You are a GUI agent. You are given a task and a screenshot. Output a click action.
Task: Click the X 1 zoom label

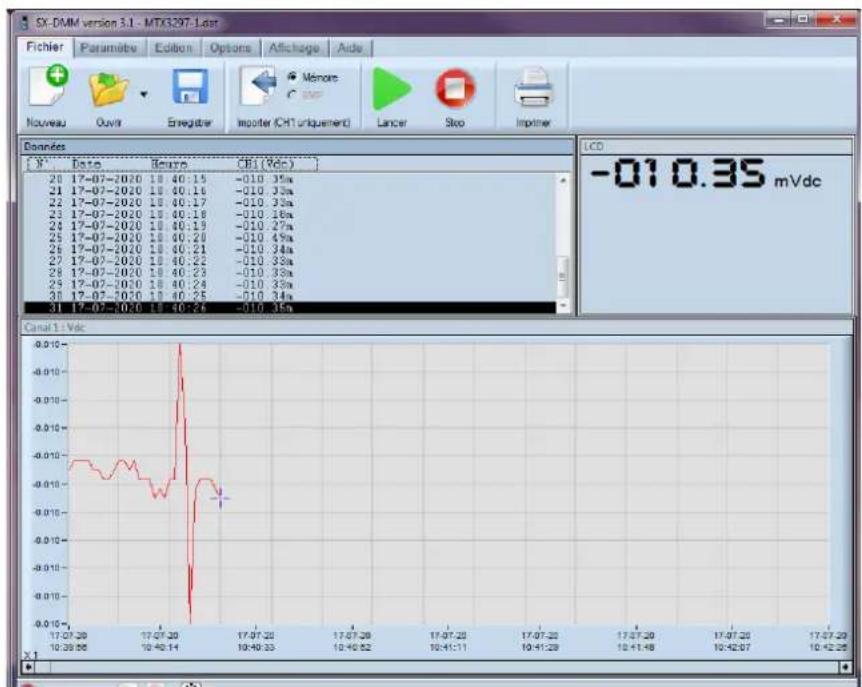point(31,655)
